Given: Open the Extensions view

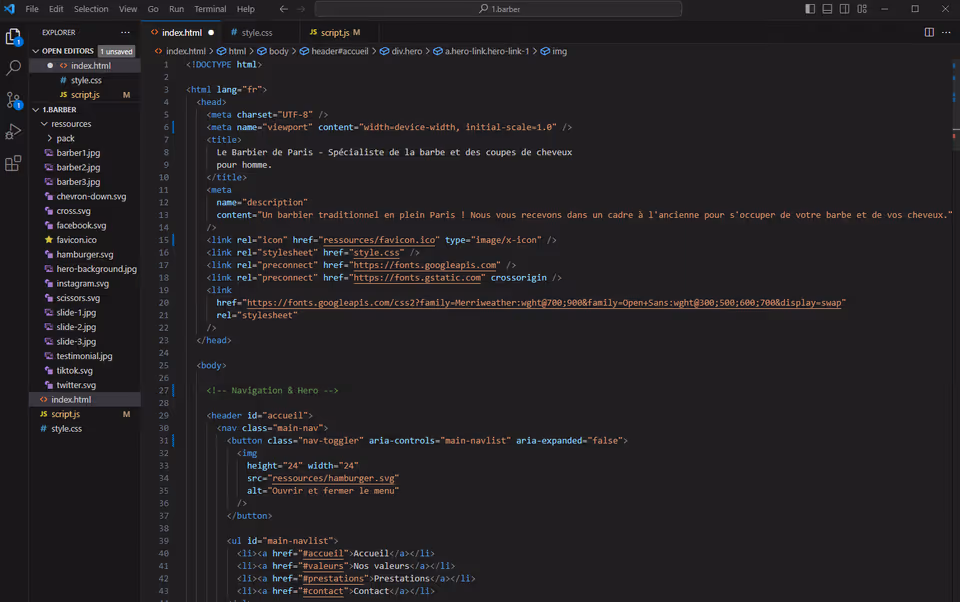Looking at the screenshot, I should (x=13, y=164).
